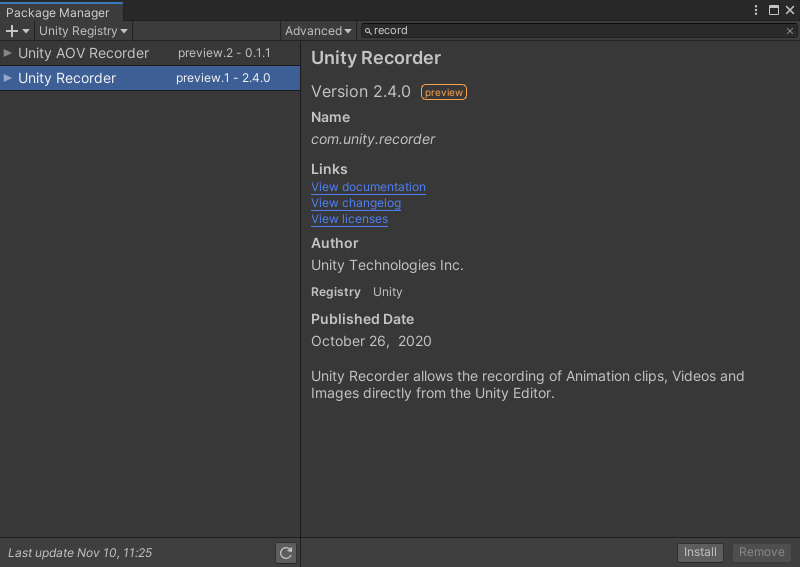This screenshot has height=567, width=800.
Task: Click the Remove button
Action: pos(762,552)
